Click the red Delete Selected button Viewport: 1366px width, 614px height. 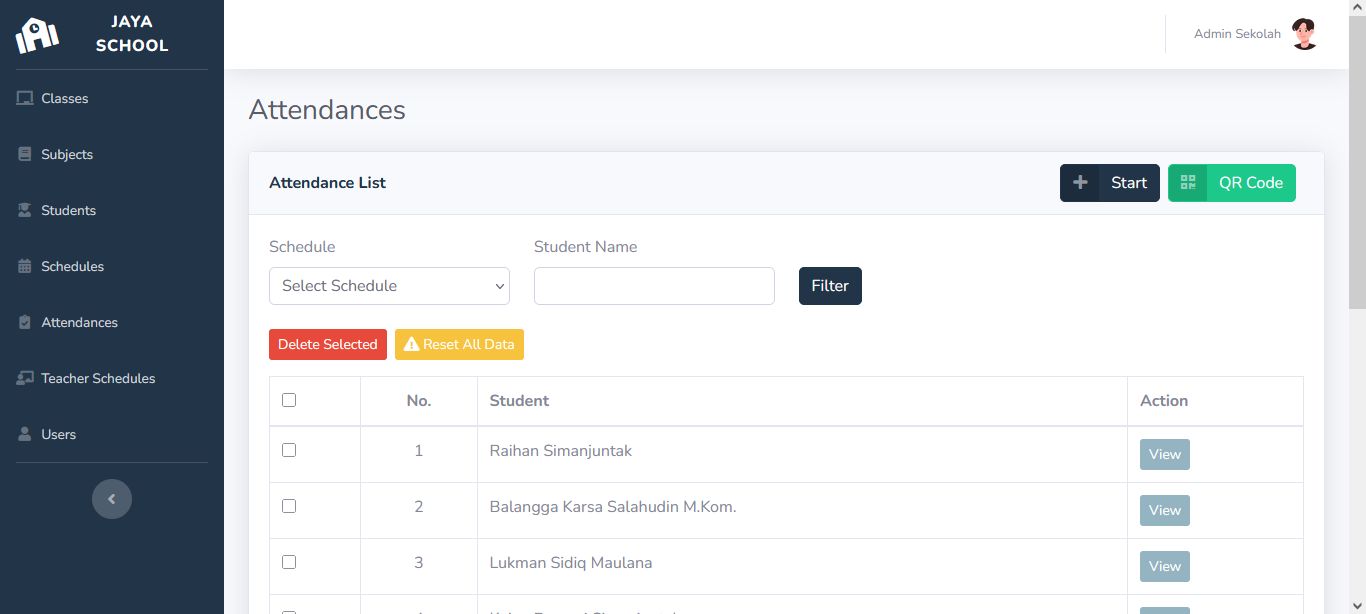(327, 344)
